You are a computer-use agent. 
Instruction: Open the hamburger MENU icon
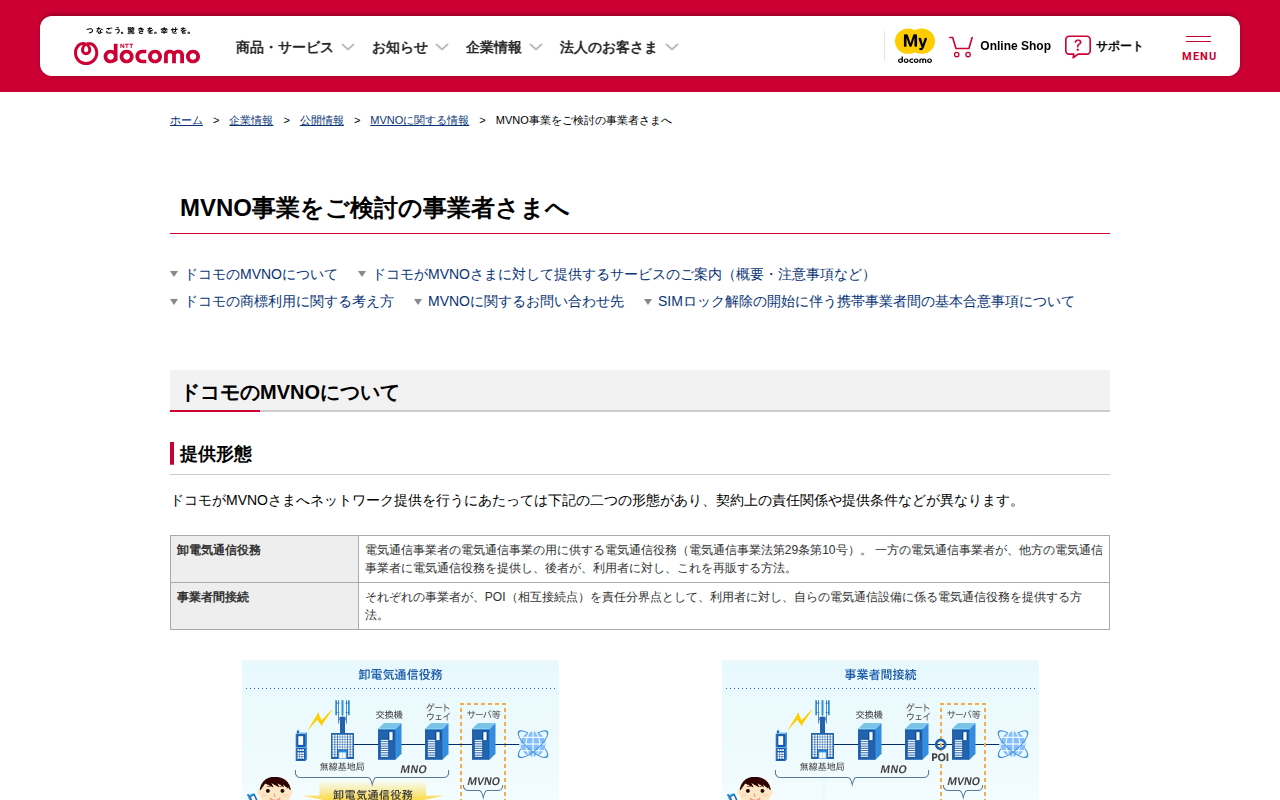1199,48
